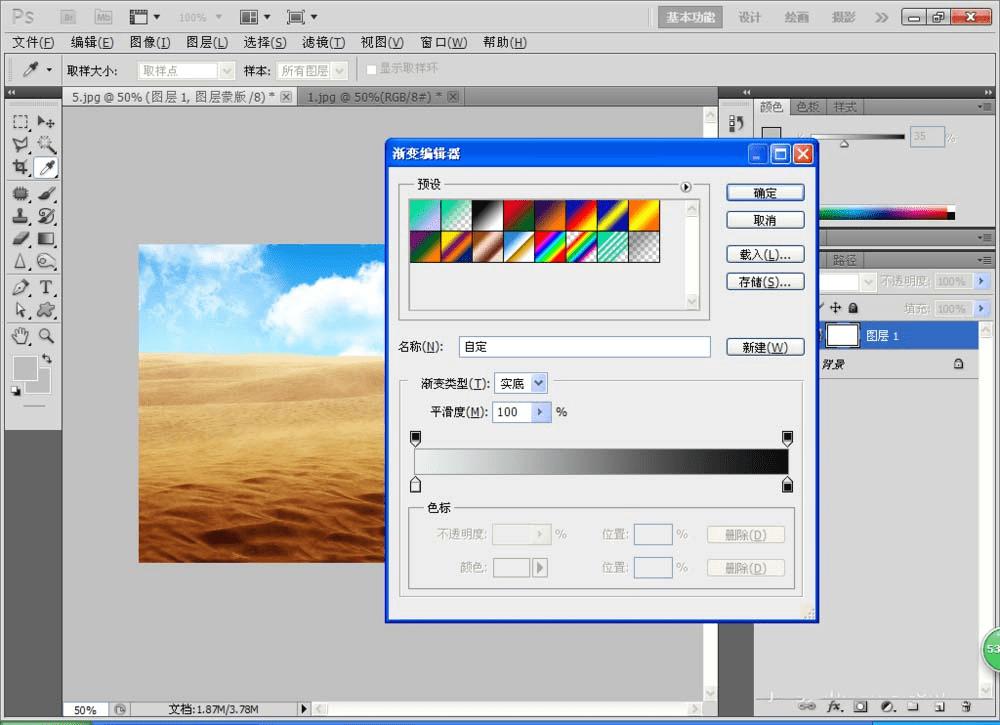Activate the Pen tool
This screenshot has height=725, width=1000.
(x=20, y=288)
